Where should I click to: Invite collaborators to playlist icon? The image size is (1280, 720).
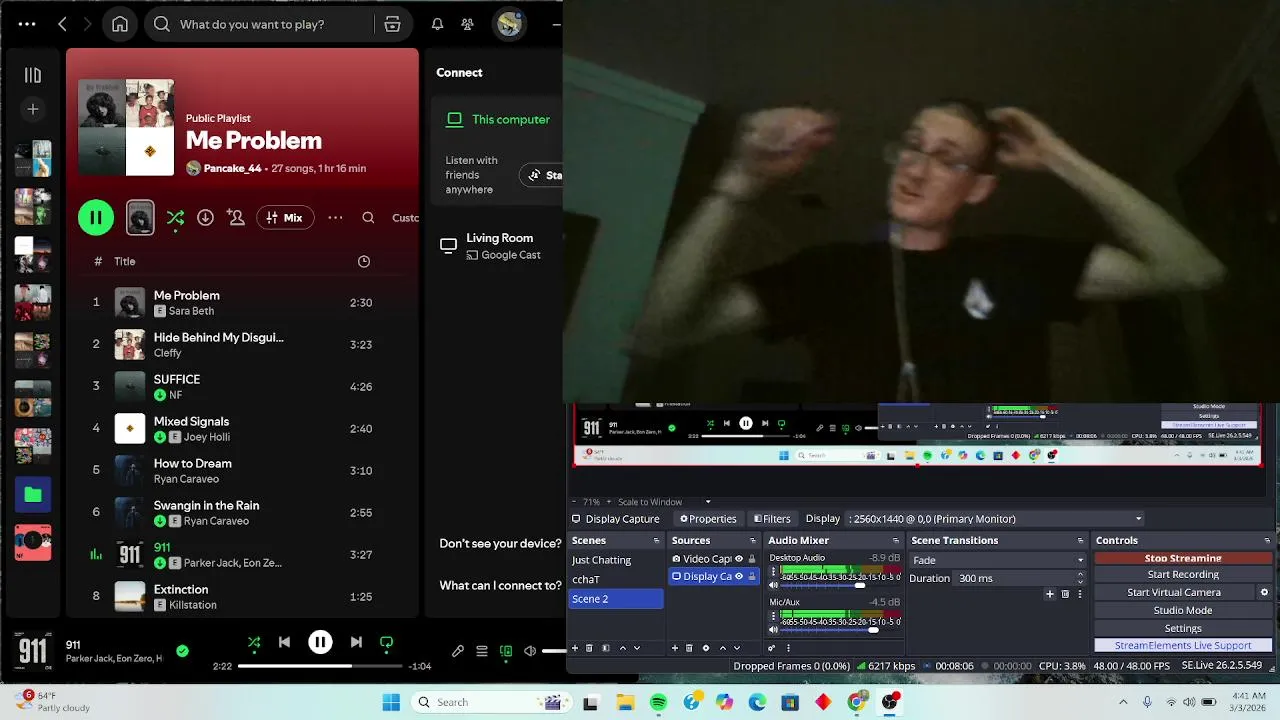[236, 217]
